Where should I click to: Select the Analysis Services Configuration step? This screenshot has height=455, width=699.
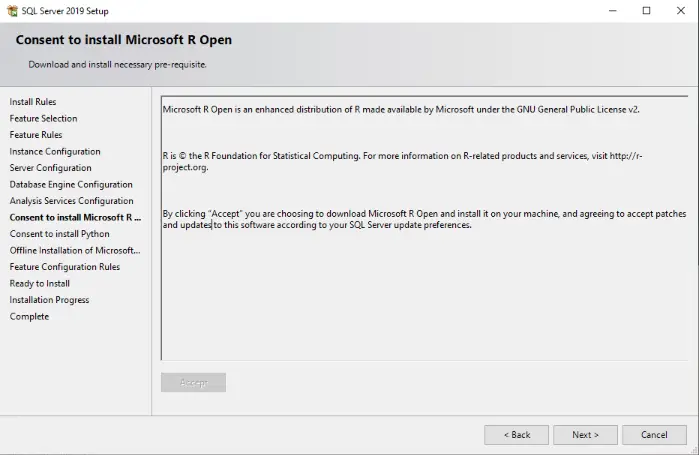[x=71, y=201]
